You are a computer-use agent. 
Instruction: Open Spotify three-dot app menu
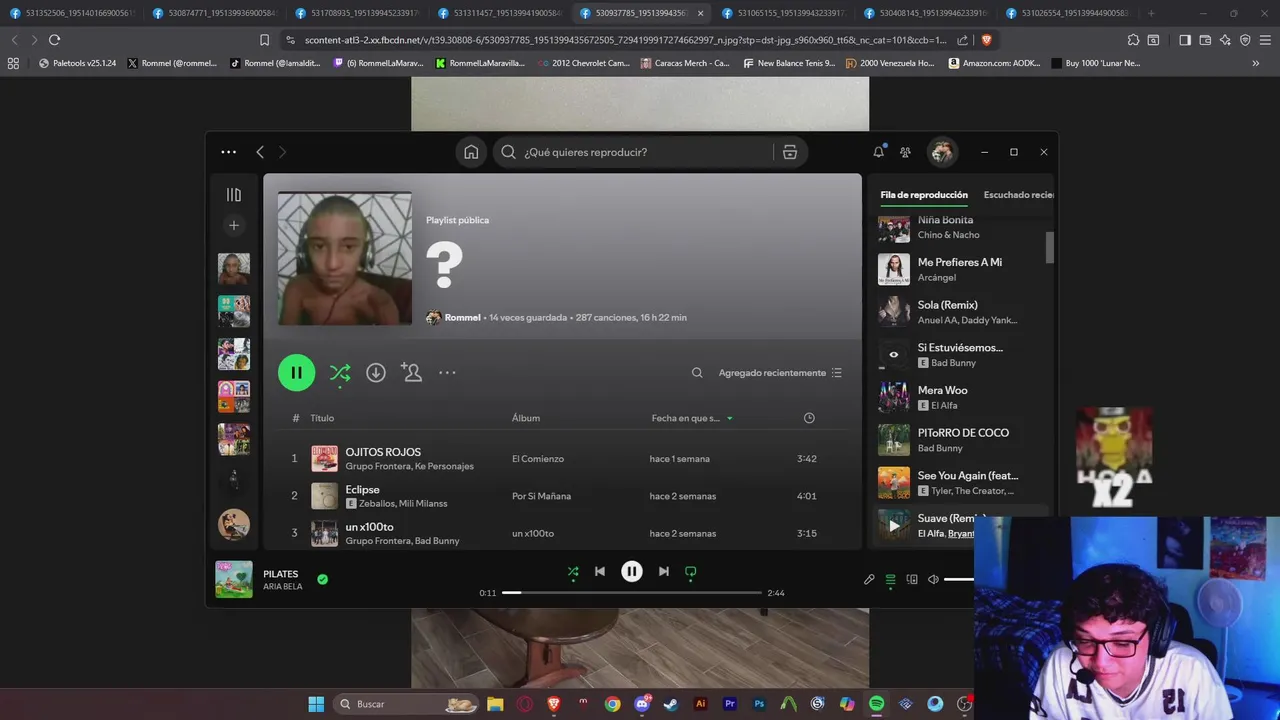click(228, 152)
